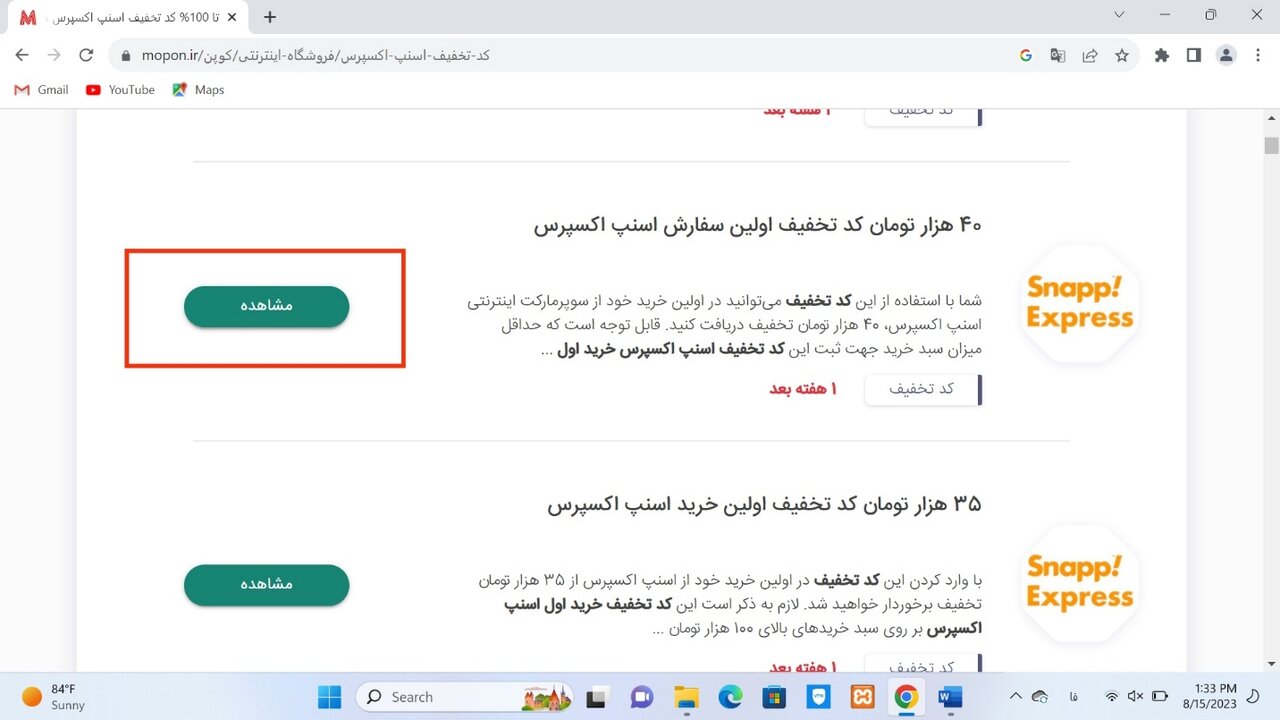This screenshot has height=720, width=1280.
Task: Bookmark this tab with the star icon
Action: pyautogui.click(x=1122, y=56)
